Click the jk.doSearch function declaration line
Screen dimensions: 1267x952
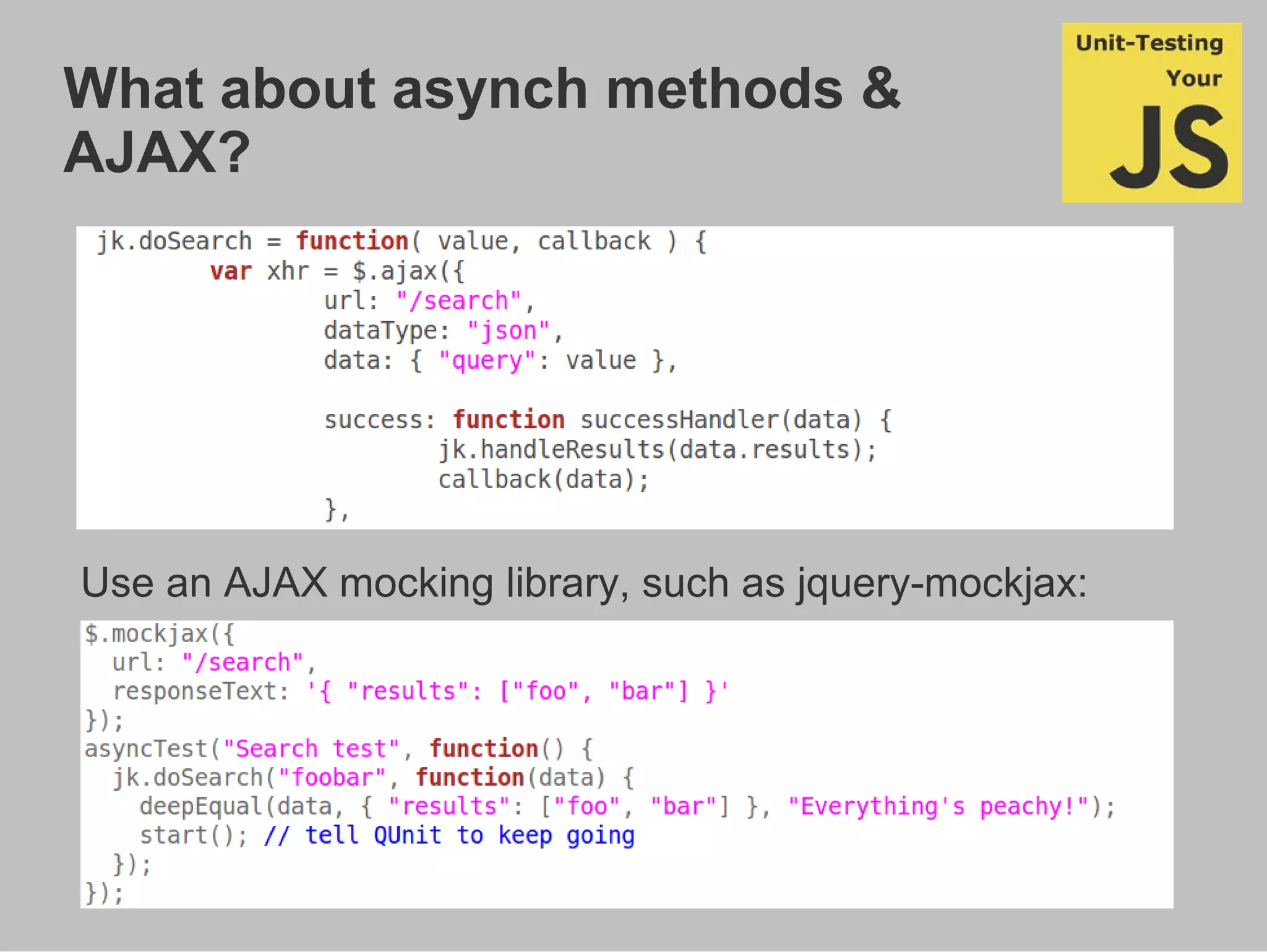(401, 241)
